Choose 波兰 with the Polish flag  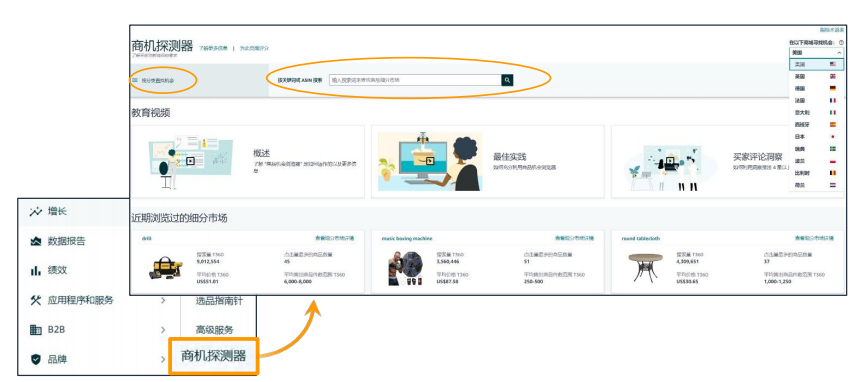(x=816, y=161)
